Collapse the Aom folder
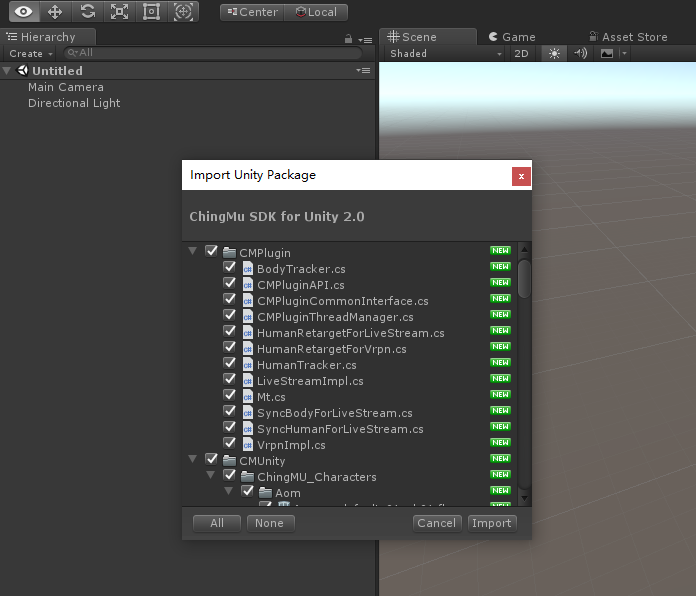This screenshot has height=596, width=696. (229, 491)
